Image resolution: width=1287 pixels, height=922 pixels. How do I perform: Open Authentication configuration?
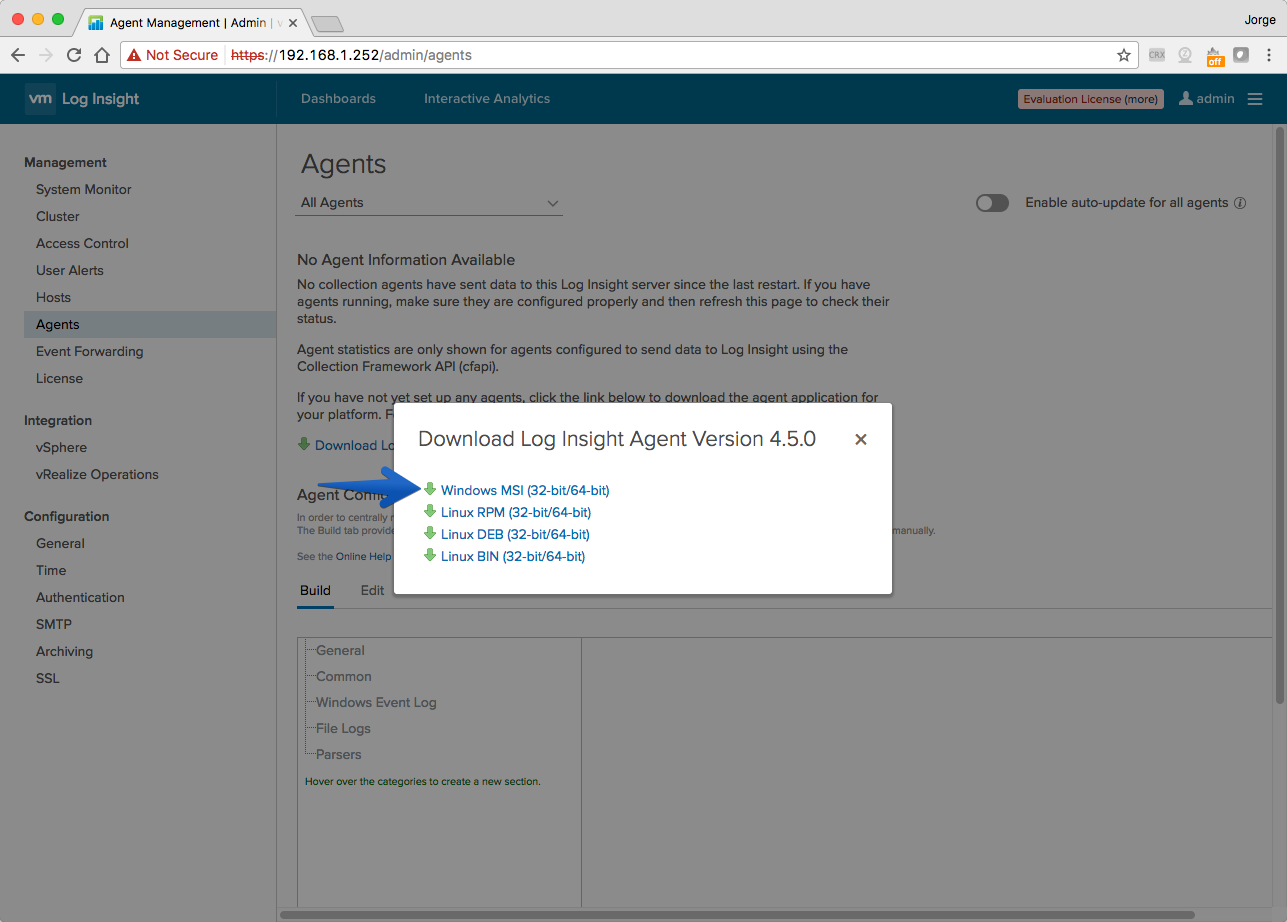80,597
